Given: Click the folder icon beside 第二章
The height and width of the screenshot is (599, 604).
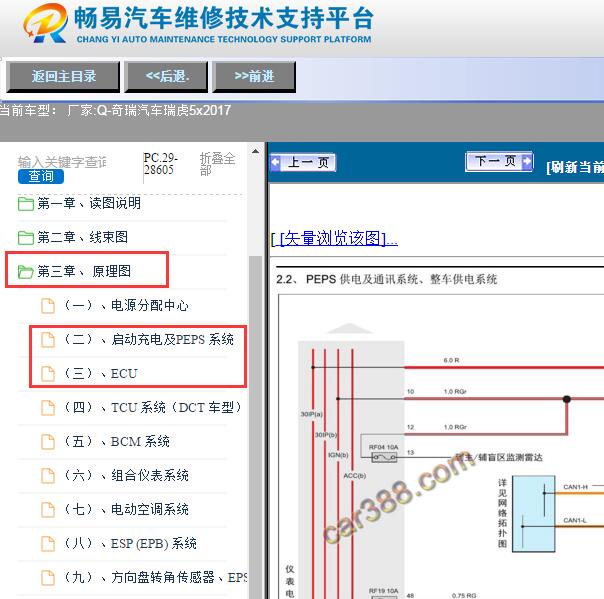Looking at the screenshot, I should pyautogui.click(x=26, y=238).
